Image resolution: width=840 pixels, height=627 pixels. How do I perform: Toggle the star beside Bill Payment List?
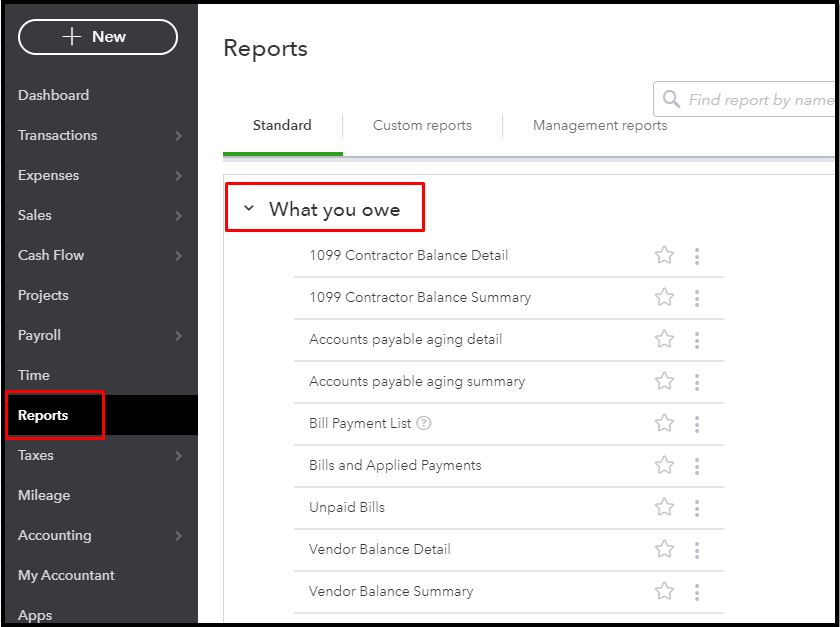[x=664, y=424]
